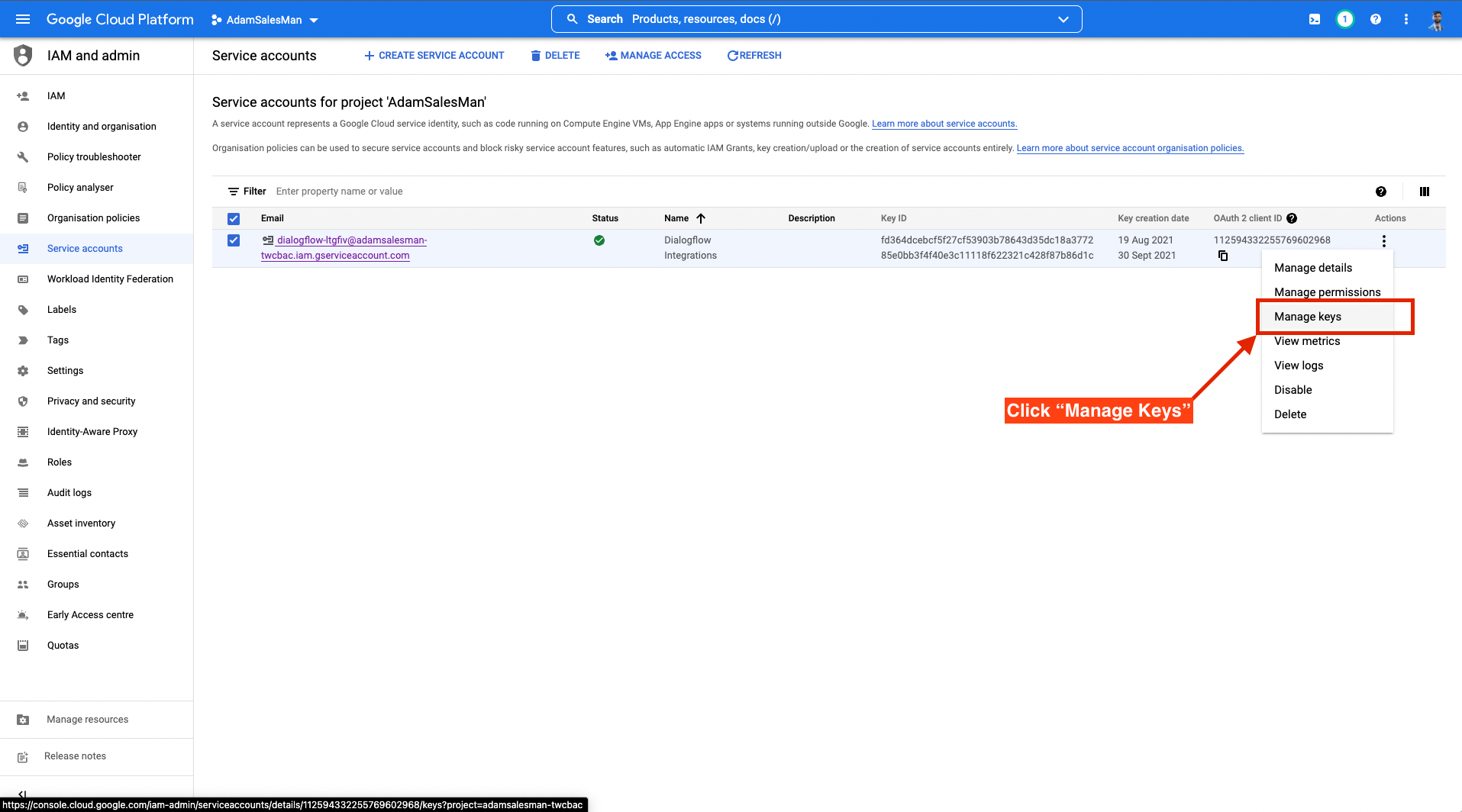Click Create Service Account button
The height and width of the screenshot is (812, 1462).
(x=434, y=56)
